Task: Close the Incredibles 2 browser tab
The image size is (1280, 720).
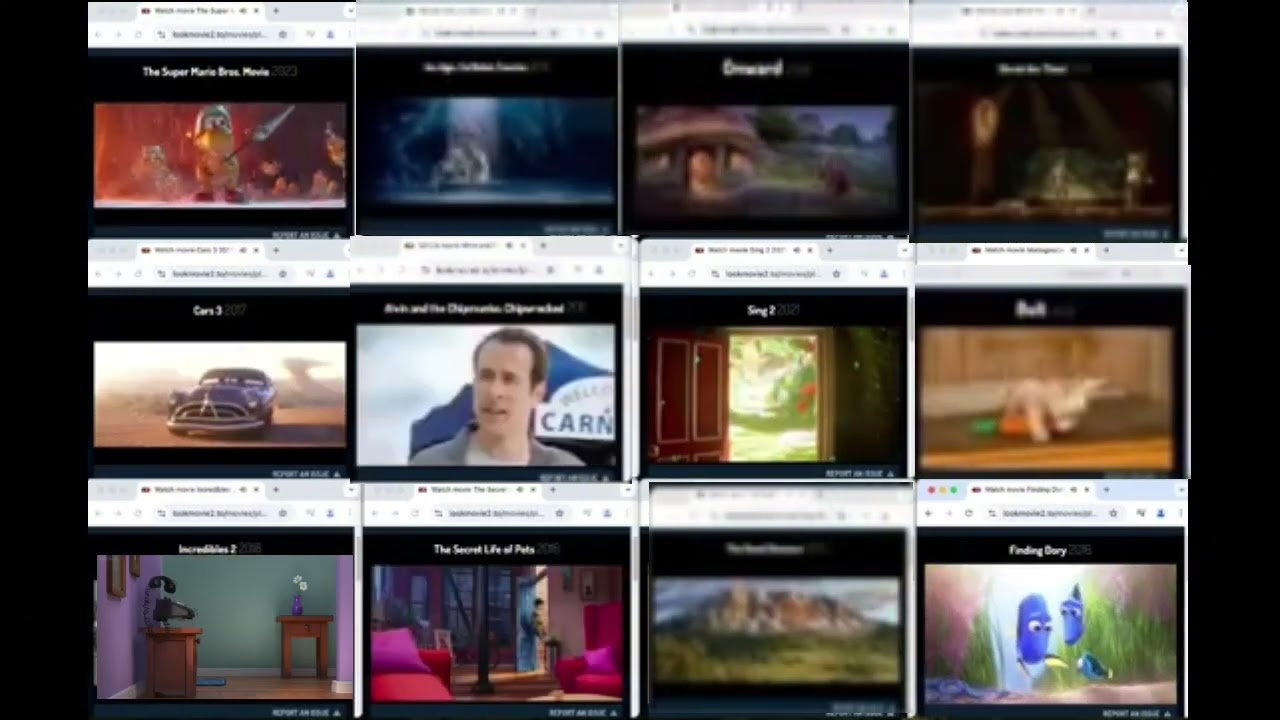Action: coord(256,490)
